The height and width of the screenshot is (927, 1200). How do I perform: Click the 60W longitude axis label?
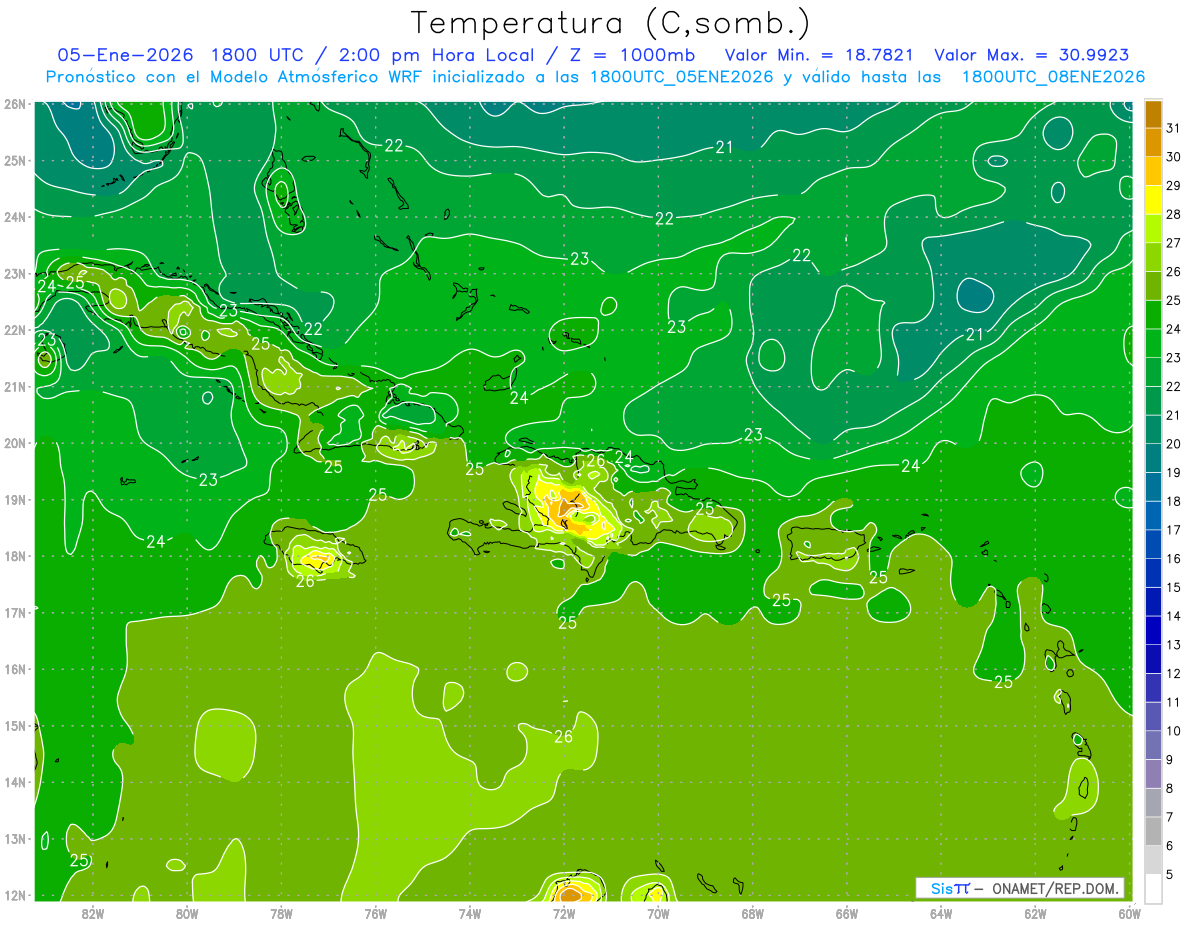(1129, 913)
